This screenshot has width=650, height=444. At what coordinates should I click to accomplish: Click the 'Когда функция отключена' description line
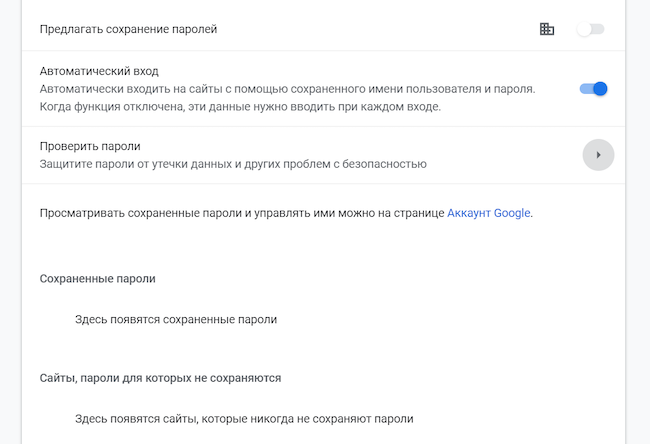coord(240,106)
